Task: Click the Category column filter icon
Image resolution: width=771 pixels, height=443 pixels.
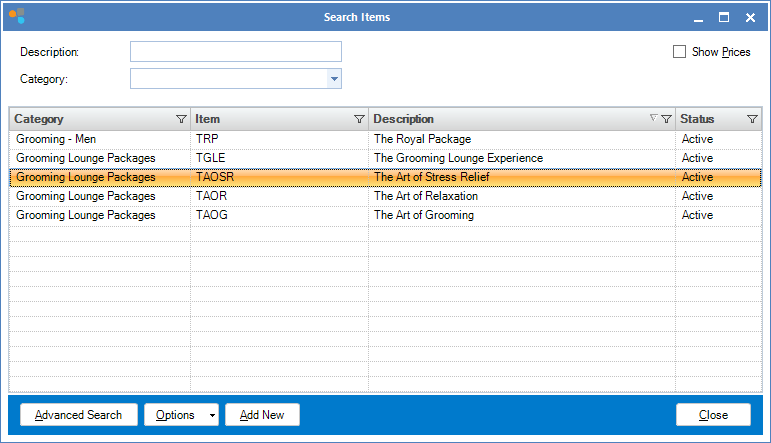Action: coord(181,119)
